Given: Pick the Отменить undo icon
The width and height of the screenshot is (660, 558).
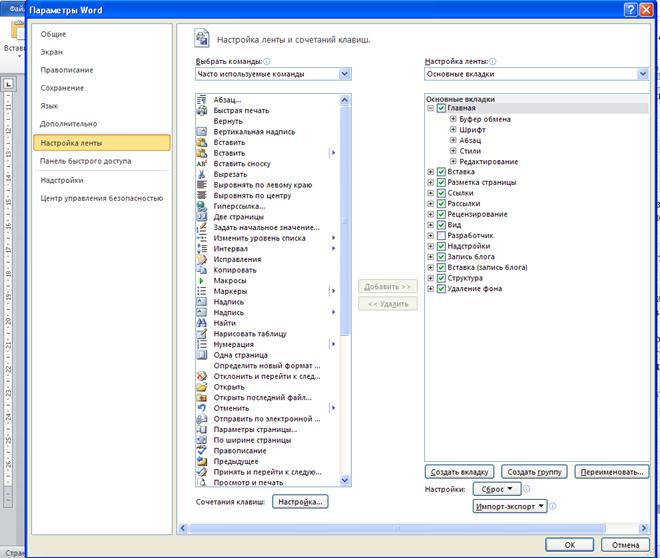Looking at the screenshot, I should tap(202, 408).
